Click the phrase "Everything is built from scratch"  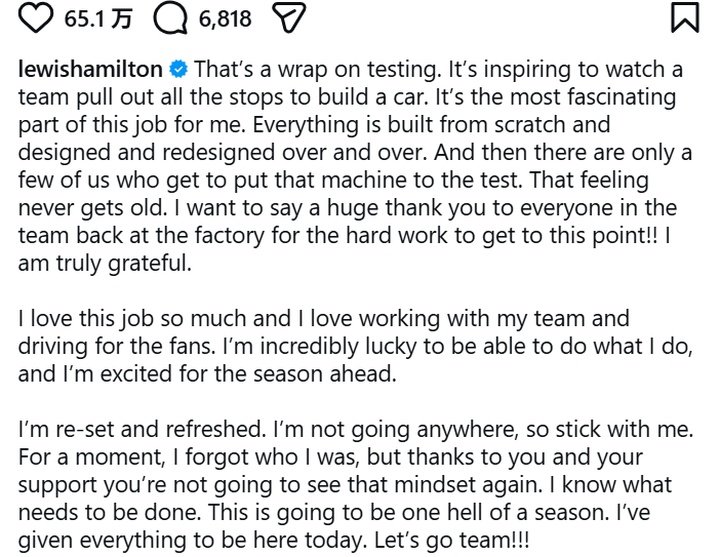(488, 126)
